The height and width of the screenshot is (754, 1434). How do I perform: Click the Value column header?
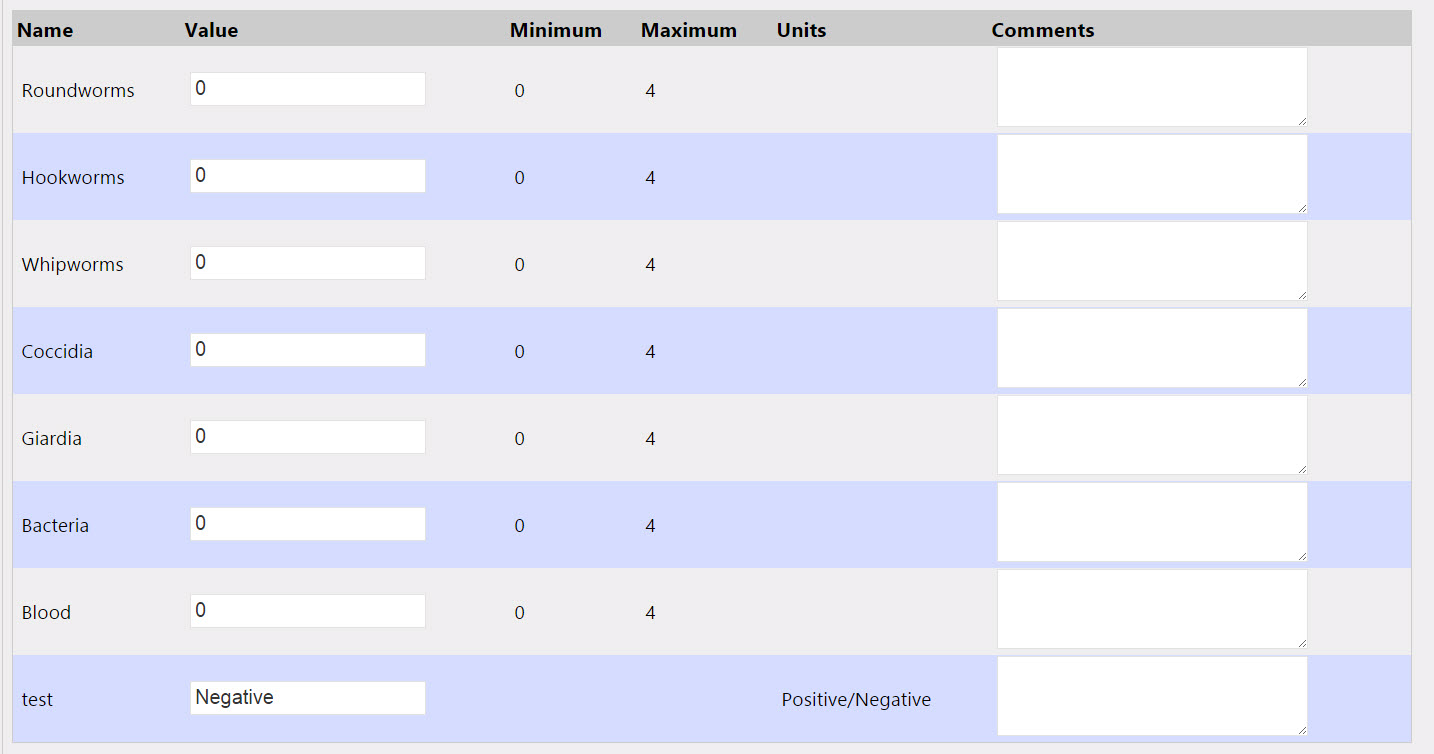click(x=211, y=30)
